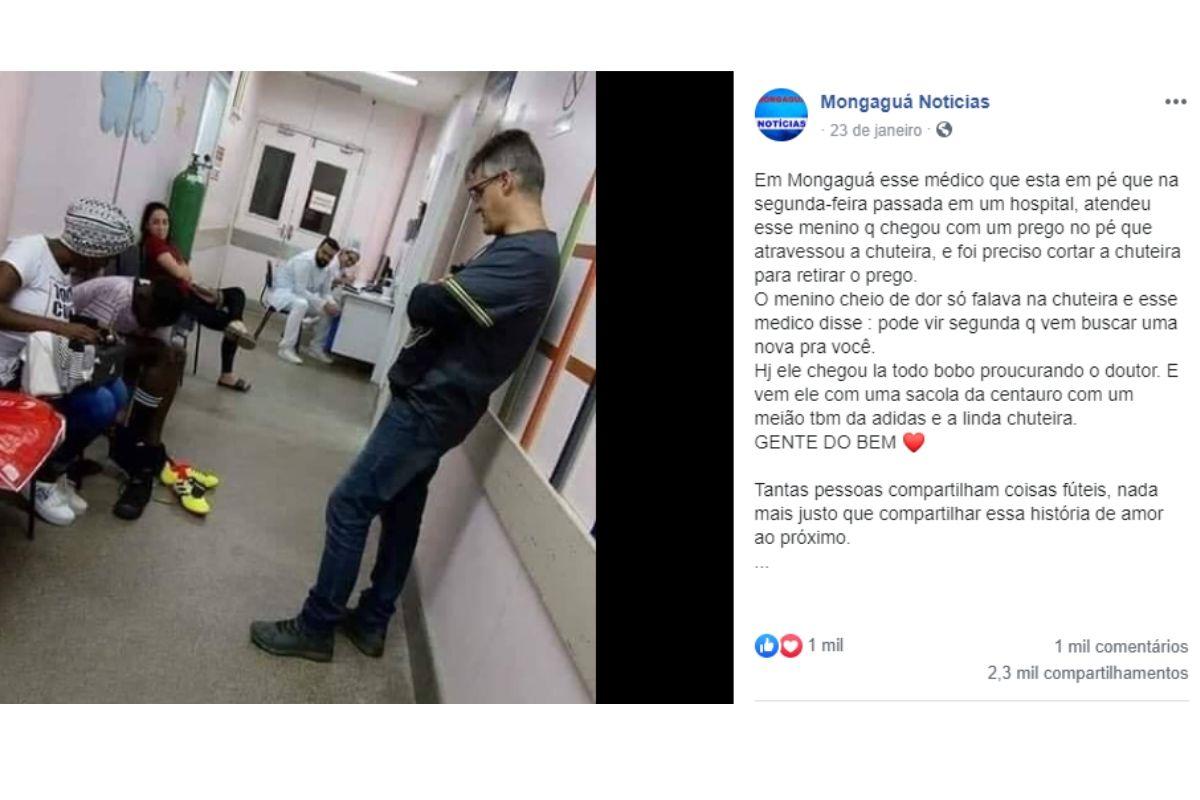The width and height of the screenshot is (1200, 800).
Task: Open the Mongaguá Noticias page link
Action: point(905,102)
